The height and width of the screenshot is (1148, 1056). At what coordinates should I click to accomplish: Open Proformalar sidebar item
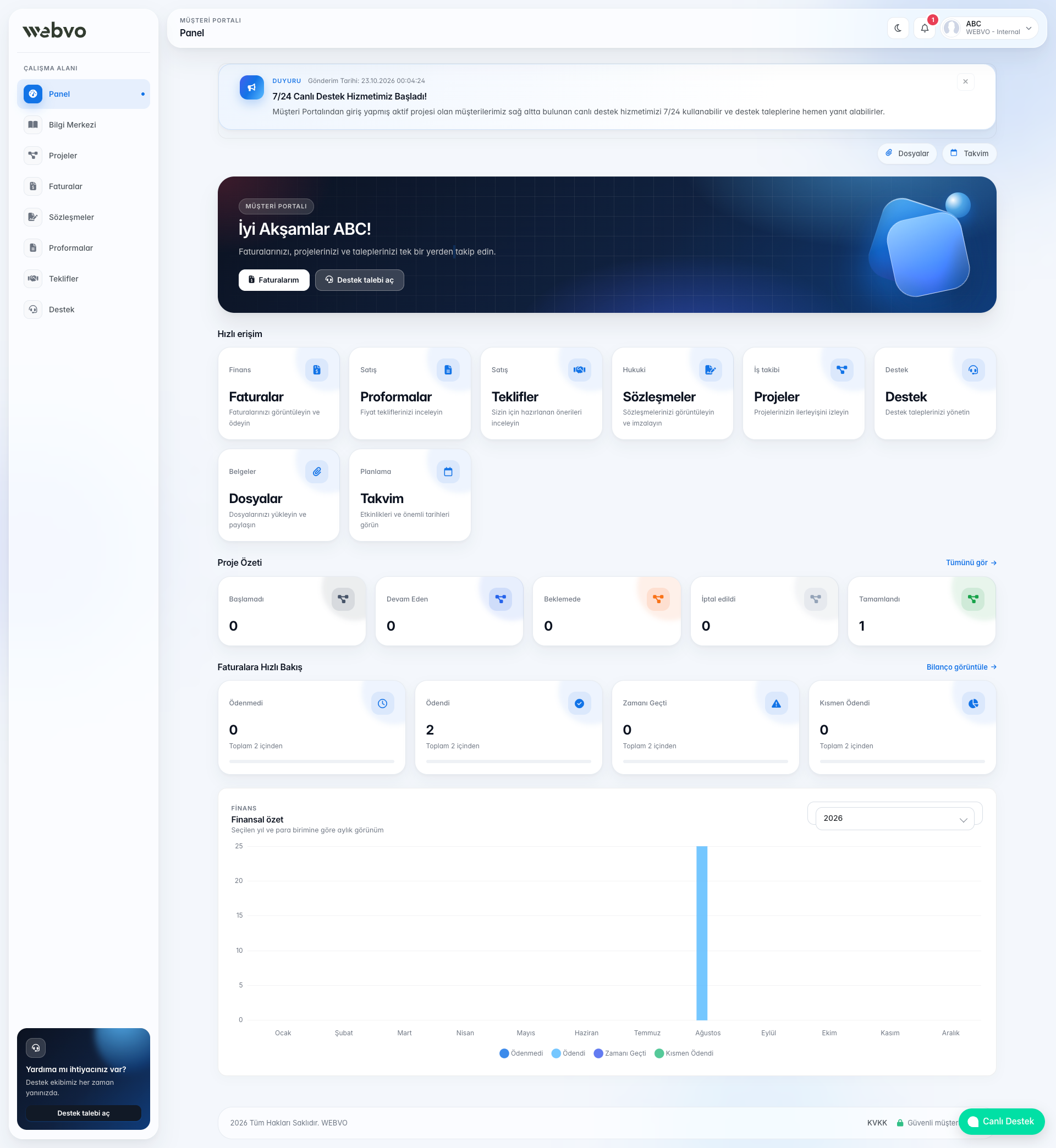tap(84, 249)
